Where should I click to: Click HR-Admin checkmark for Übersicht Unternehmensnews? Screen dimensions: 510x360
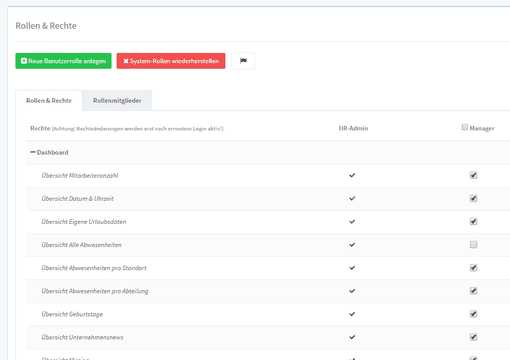tap(352, 337)
